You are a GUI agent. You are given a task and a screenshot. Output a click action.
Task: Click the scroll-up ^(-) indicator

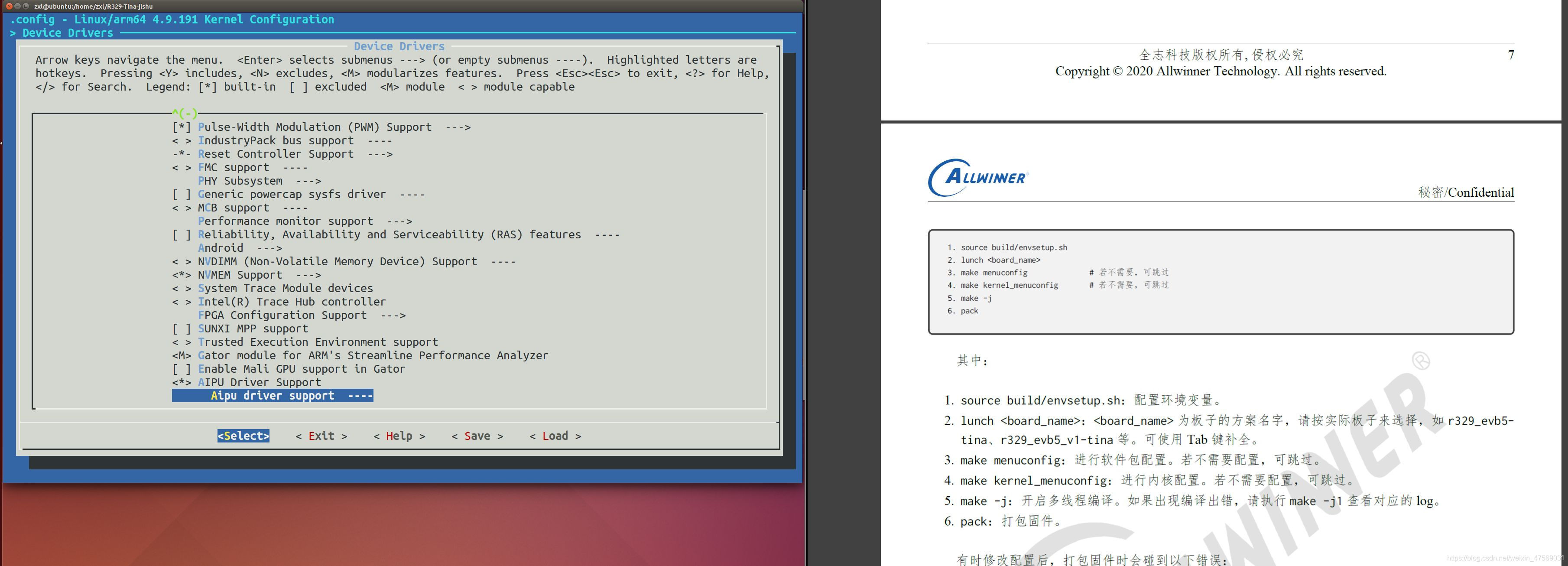pos(185,113)
